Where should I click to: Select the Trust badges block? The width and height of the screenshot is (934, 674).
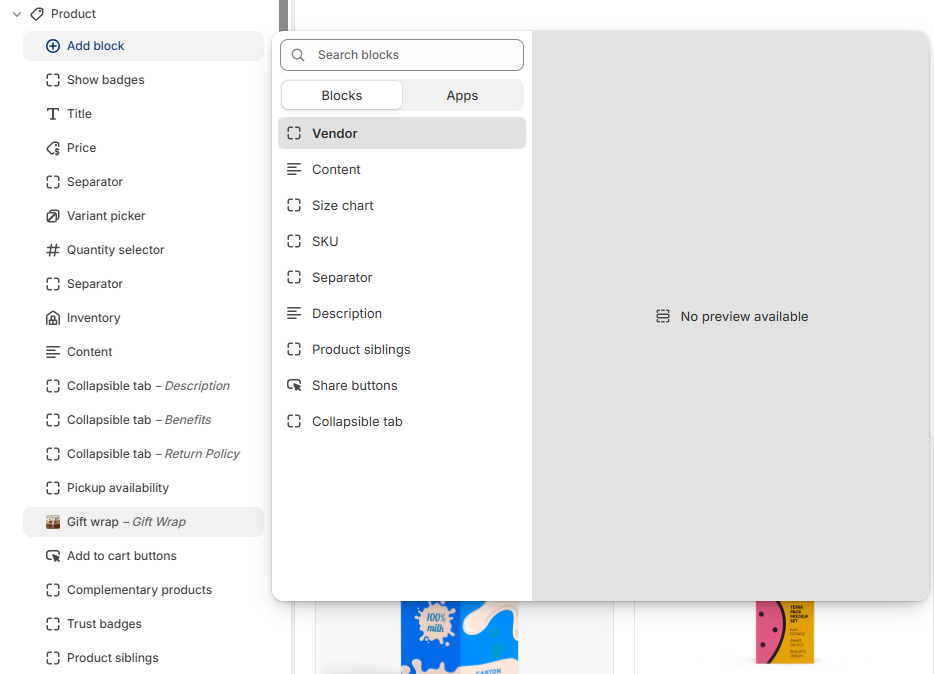click(144, 623)
